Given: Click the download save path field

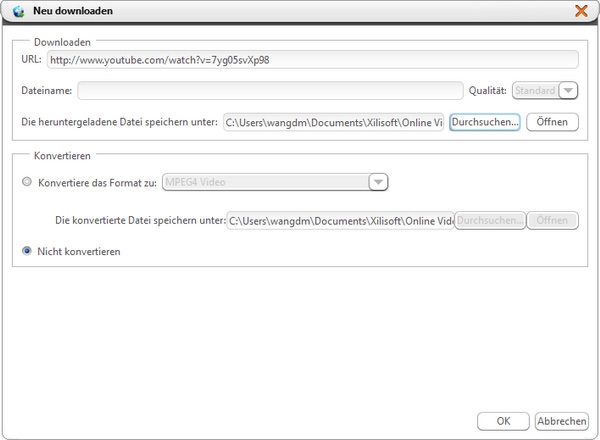Looking at the screenshot, I should (x=334, y=122).
